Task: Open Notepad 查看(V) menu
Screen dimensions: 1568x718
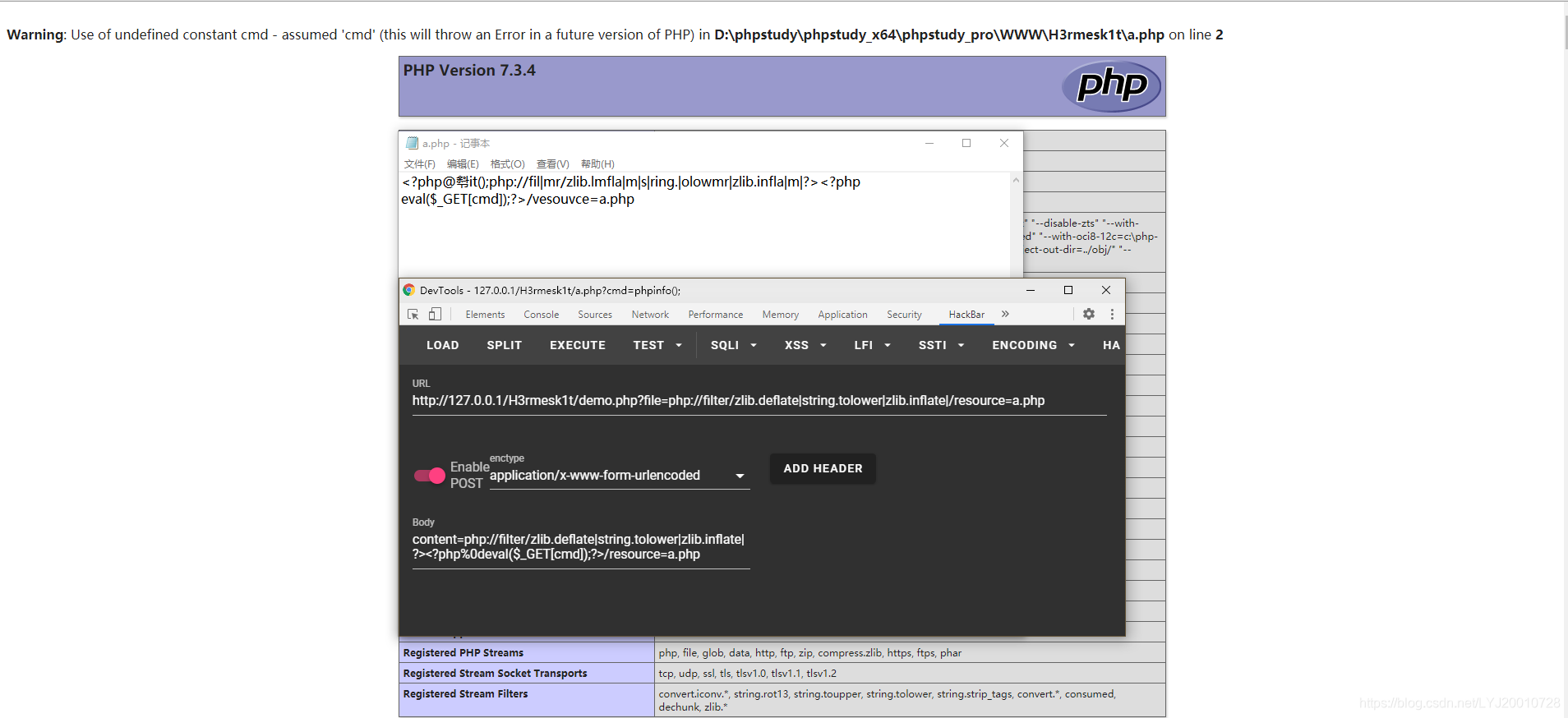Action: pos(552,164)
